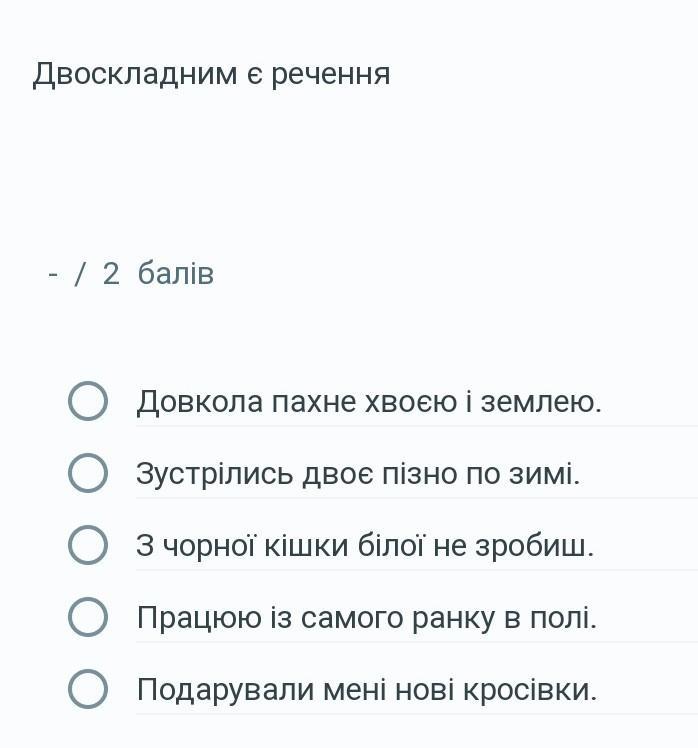Mark the radio button for "З чорної кішки білої не зробиш"
The height and width of the screenshot is (748, 698).
(88, 546)
